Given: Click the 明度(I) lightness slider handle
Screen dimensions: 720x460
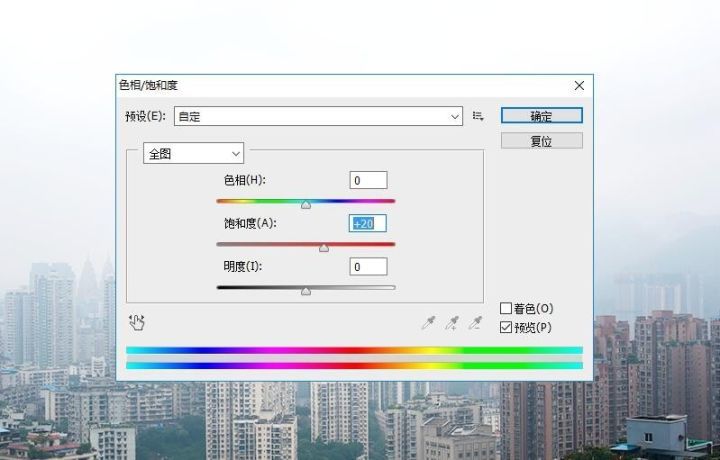Looking at the screenshot, I should 306,292.
